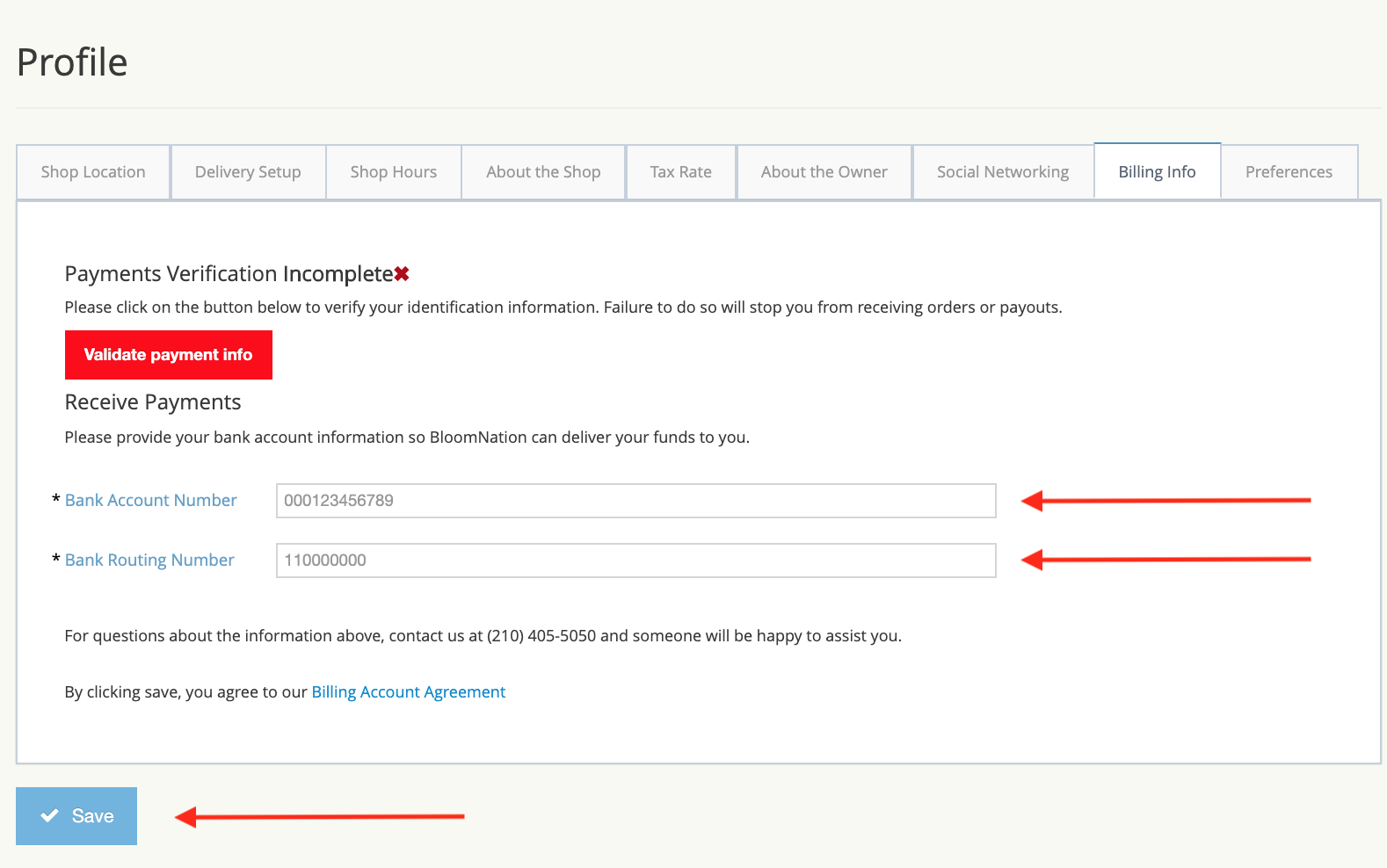Viewport: 1387px width, 868px height.
Task: Open the Tax Rate tab
Action: tap(681, 172)
